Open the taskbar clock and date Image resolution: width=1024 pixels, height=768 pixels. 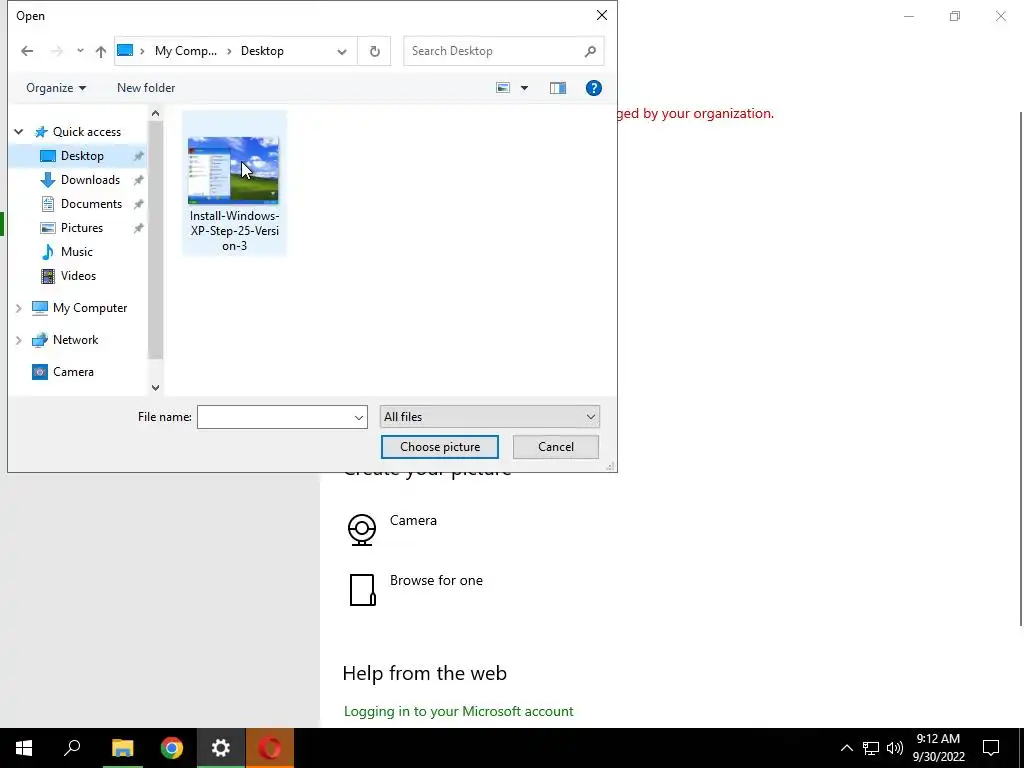938,748
